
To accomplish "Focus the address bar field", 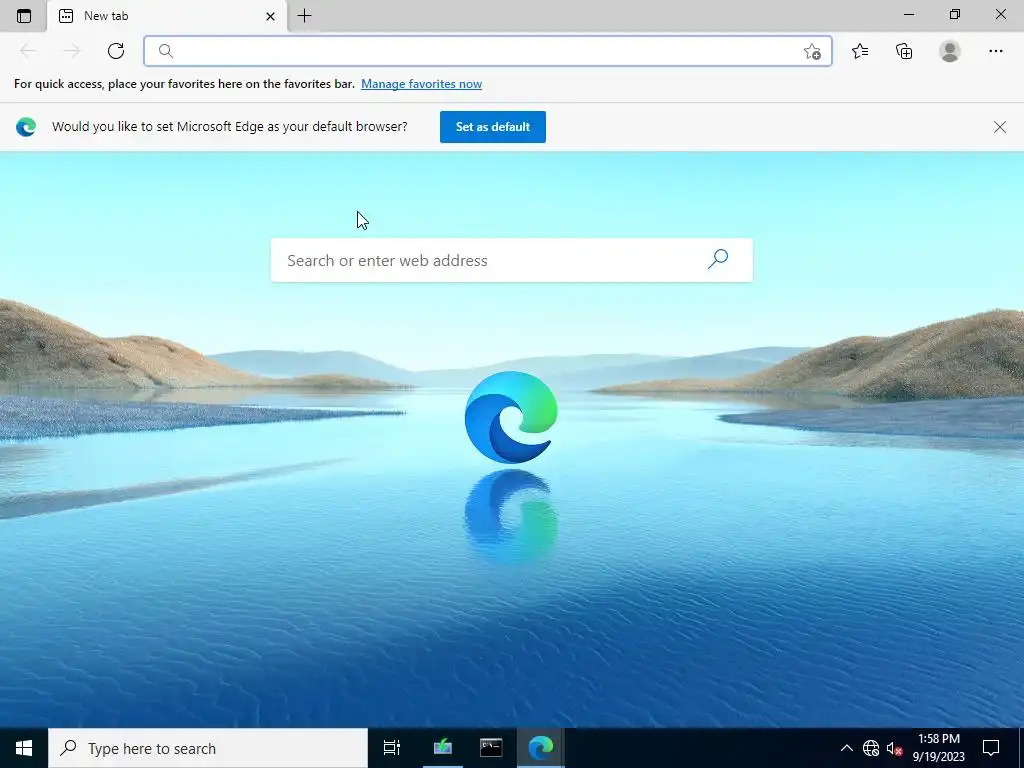I will pyautogui.click(x=488, y=51).
